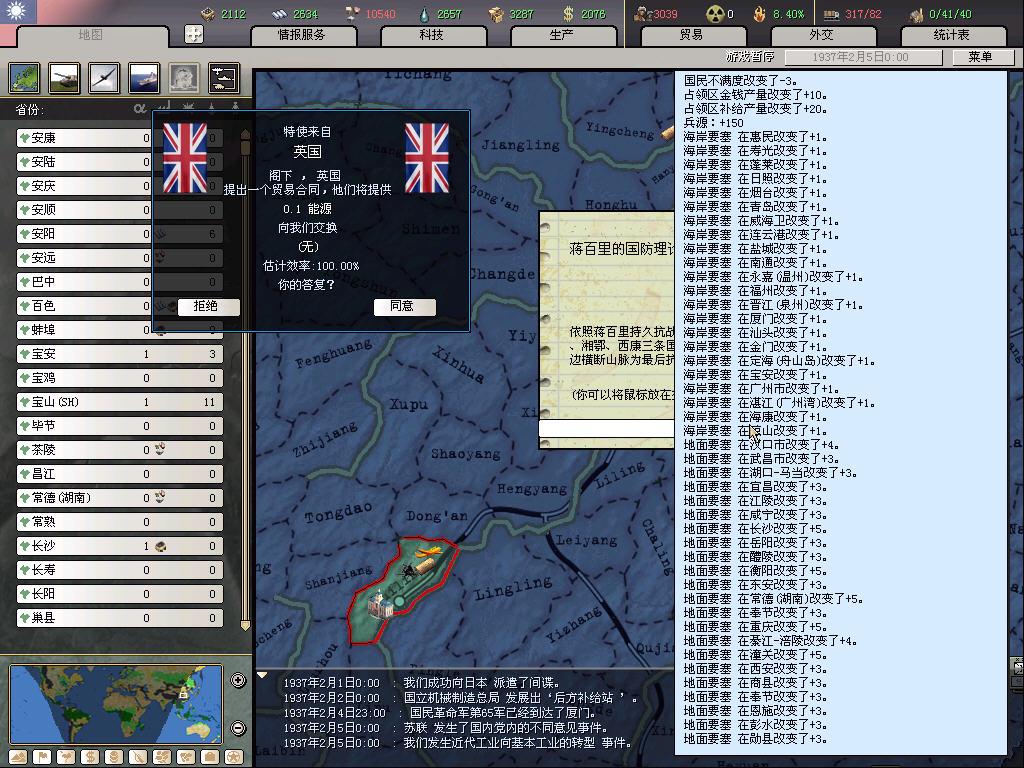The height and width of the screenshot is (768, 1024).
Task: Show naval units with the warship icon
Action: click(143, 77)
